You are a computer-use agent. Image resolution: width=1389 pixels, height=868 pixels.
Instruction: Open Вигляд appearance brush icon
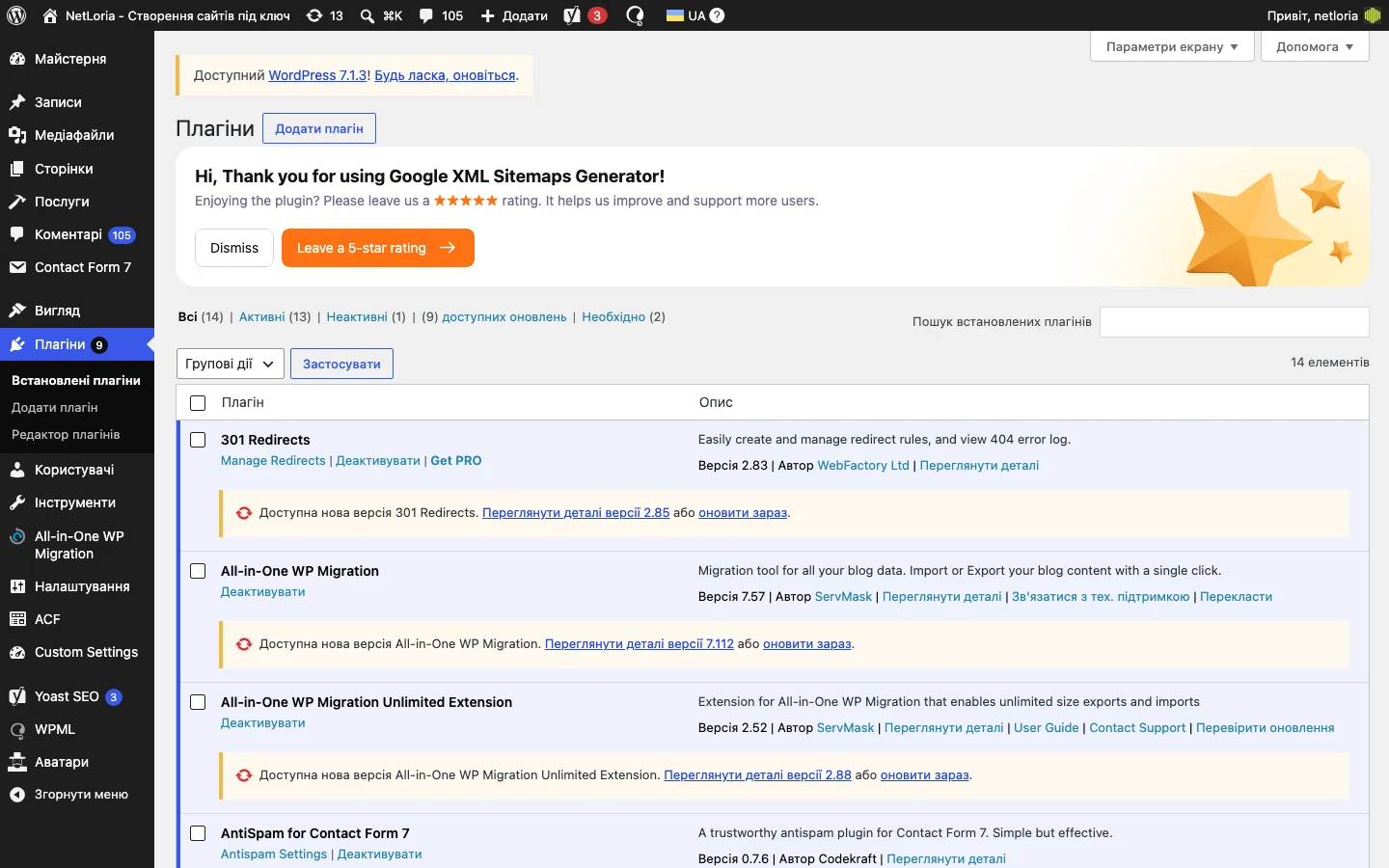pos(17,311)
